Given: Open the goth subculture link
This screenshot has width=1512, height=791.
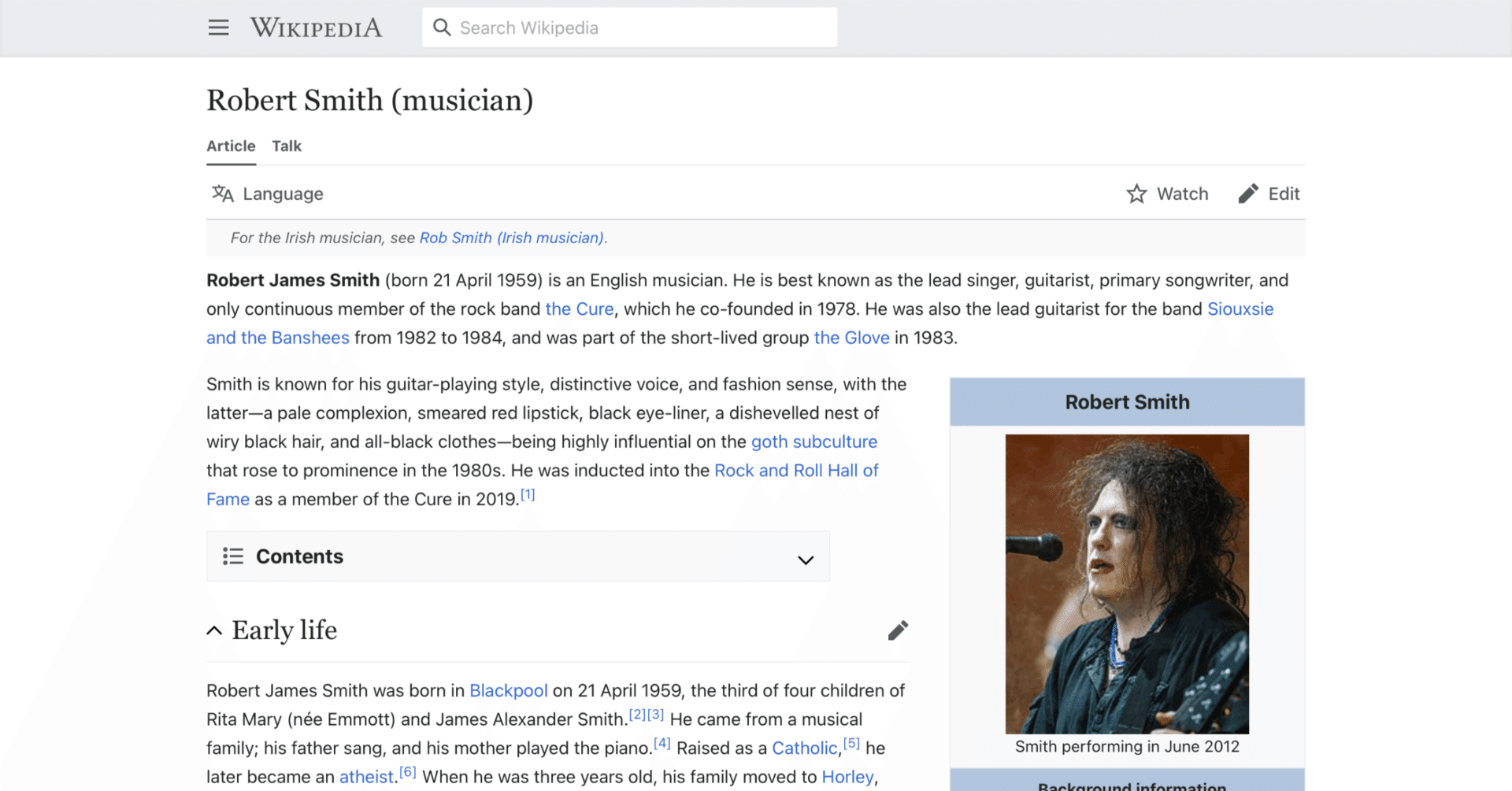Looking at the screenshot, I should 814,442.
